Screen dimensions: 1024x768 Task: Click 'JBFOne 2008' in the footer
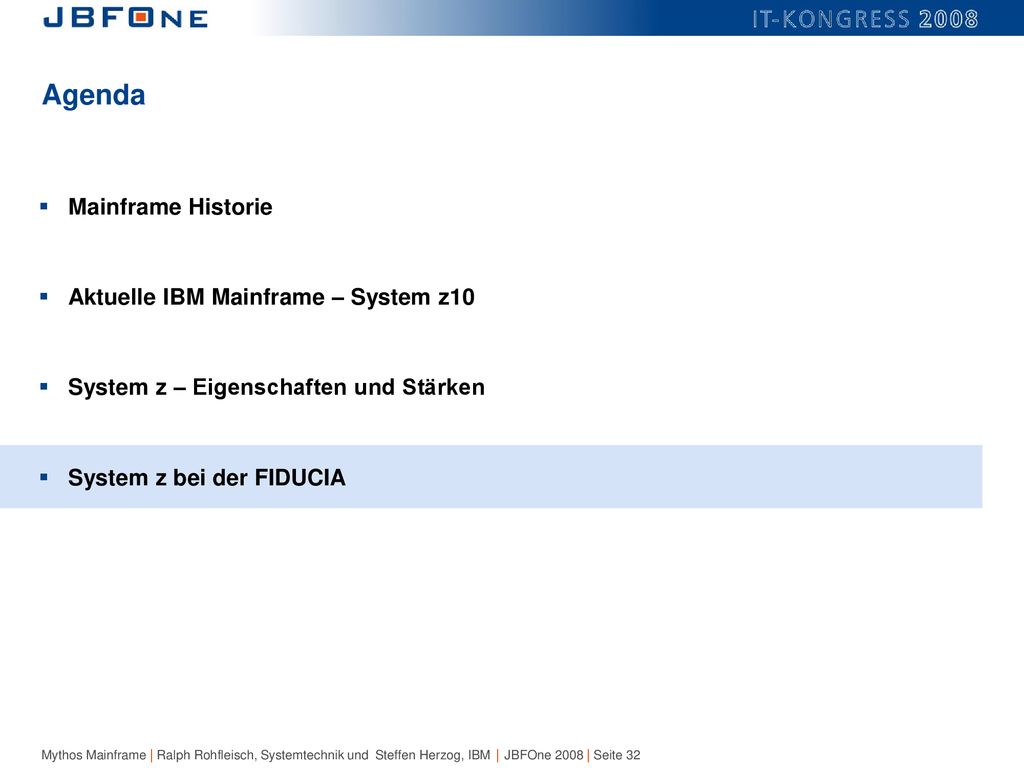[x=543, y=755]
